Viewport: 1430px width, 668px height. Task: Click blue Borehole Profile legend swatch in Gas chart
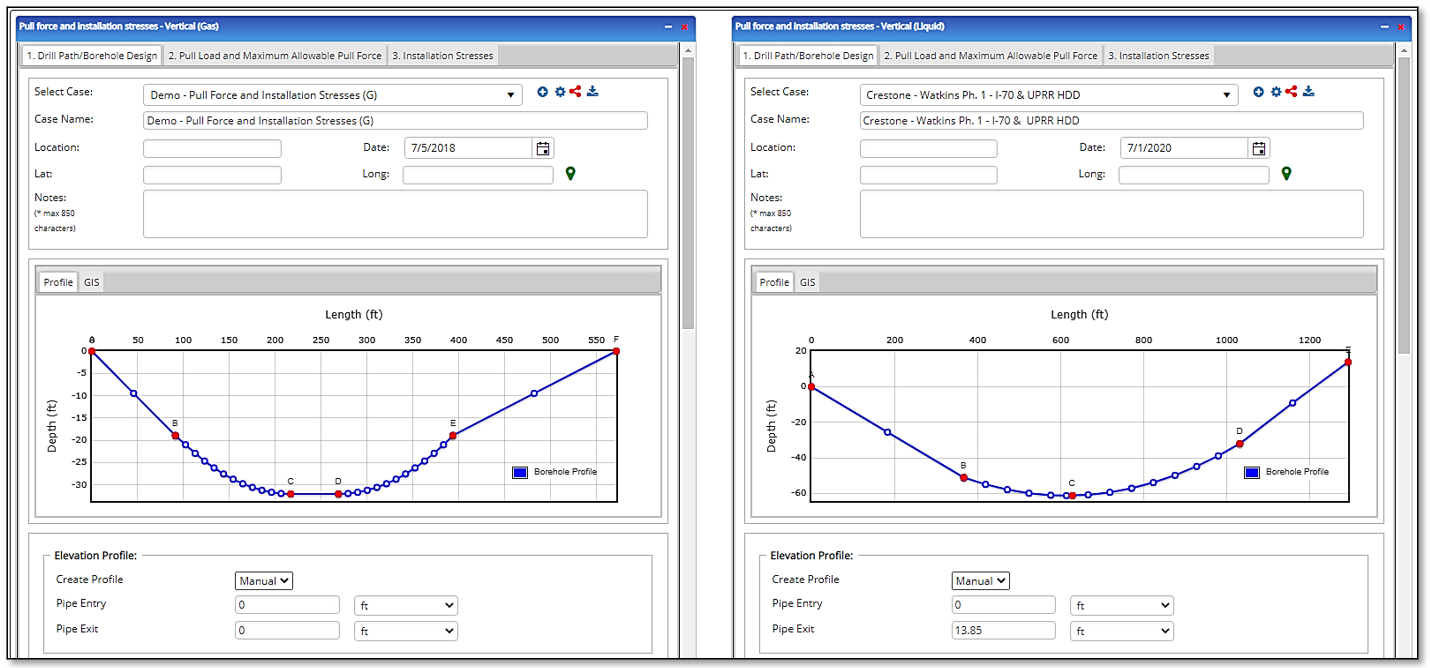pos(519,472)
